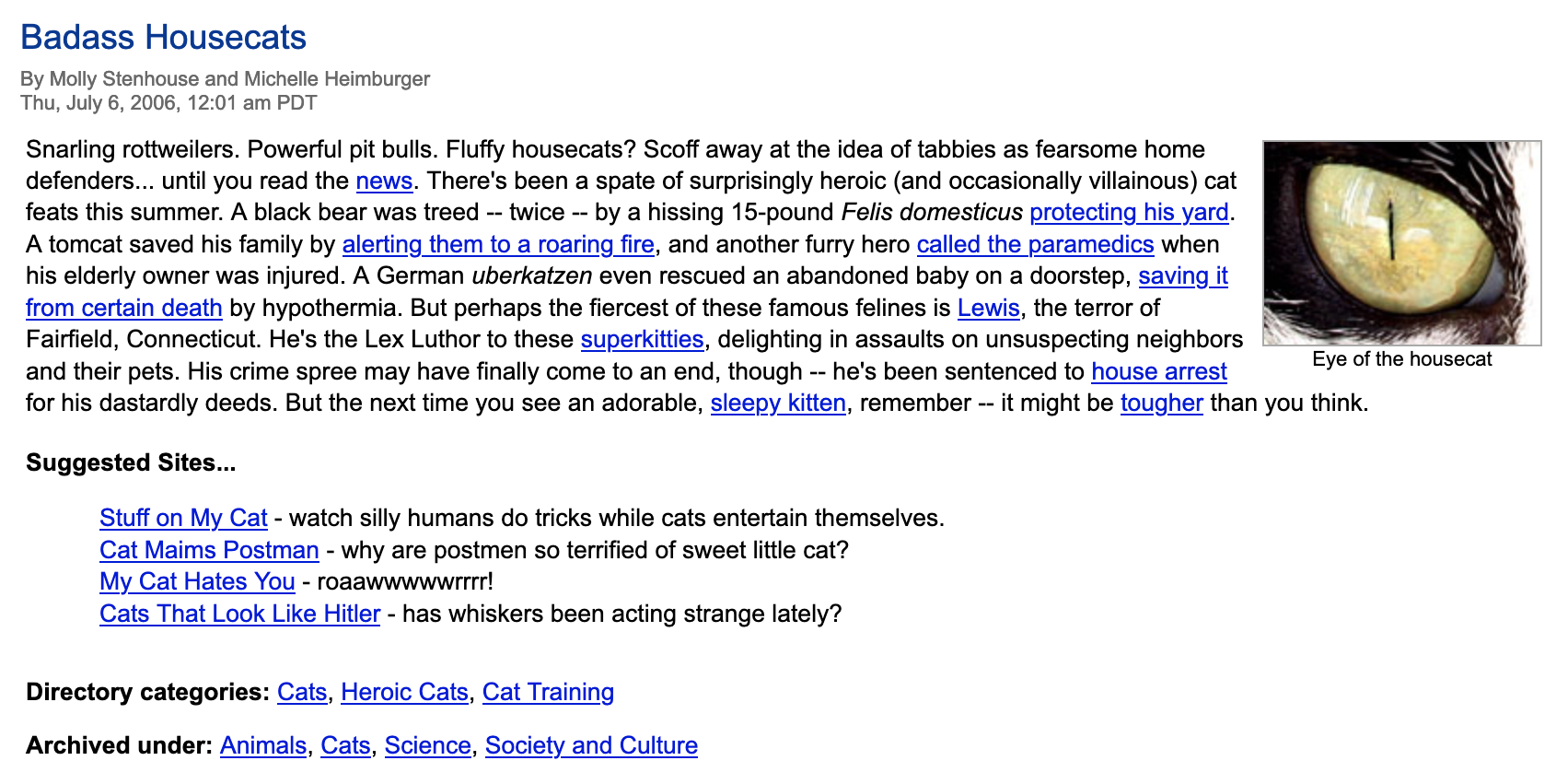1568x784 pixels.
Task: Open the "news" link
Action: 384,181
